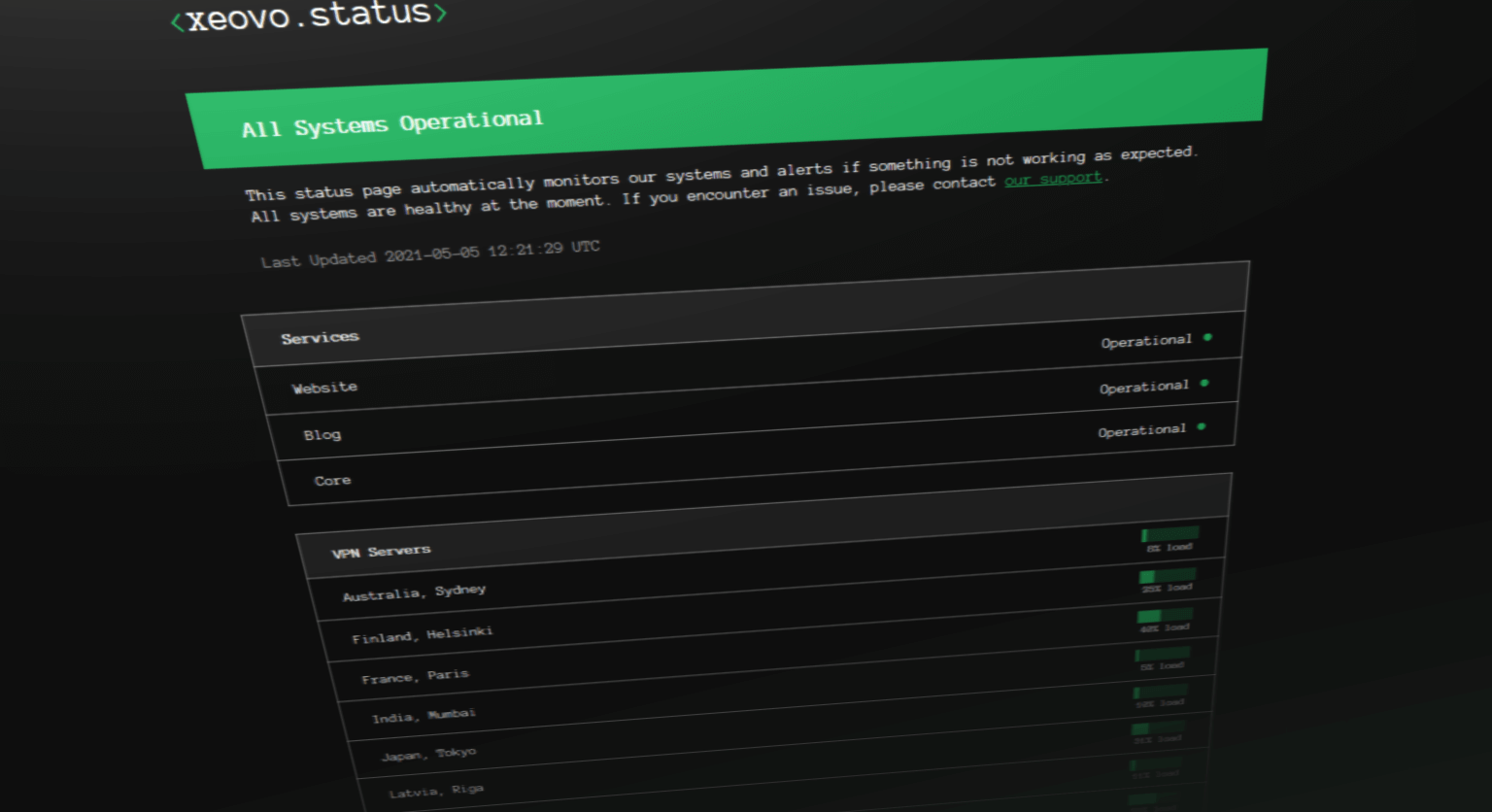Click the Operational label in Core row

[x=1142, y=430]
